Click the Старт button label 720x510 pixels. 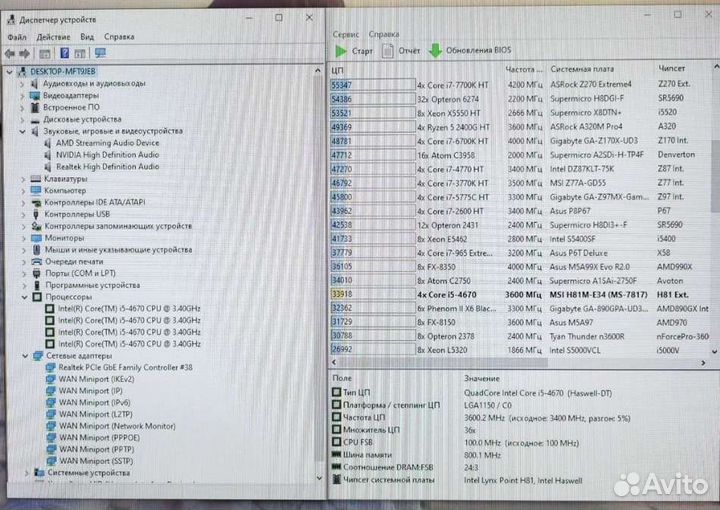tap(362, 51)
